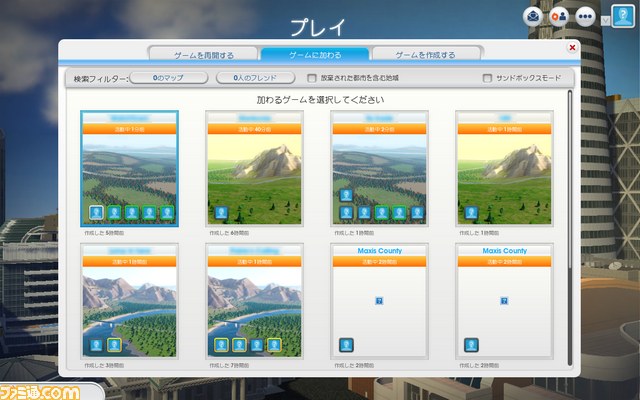Enable 放棄された都市を含む地域 checkbox
The image size is (640, 400).
[312, 78]
